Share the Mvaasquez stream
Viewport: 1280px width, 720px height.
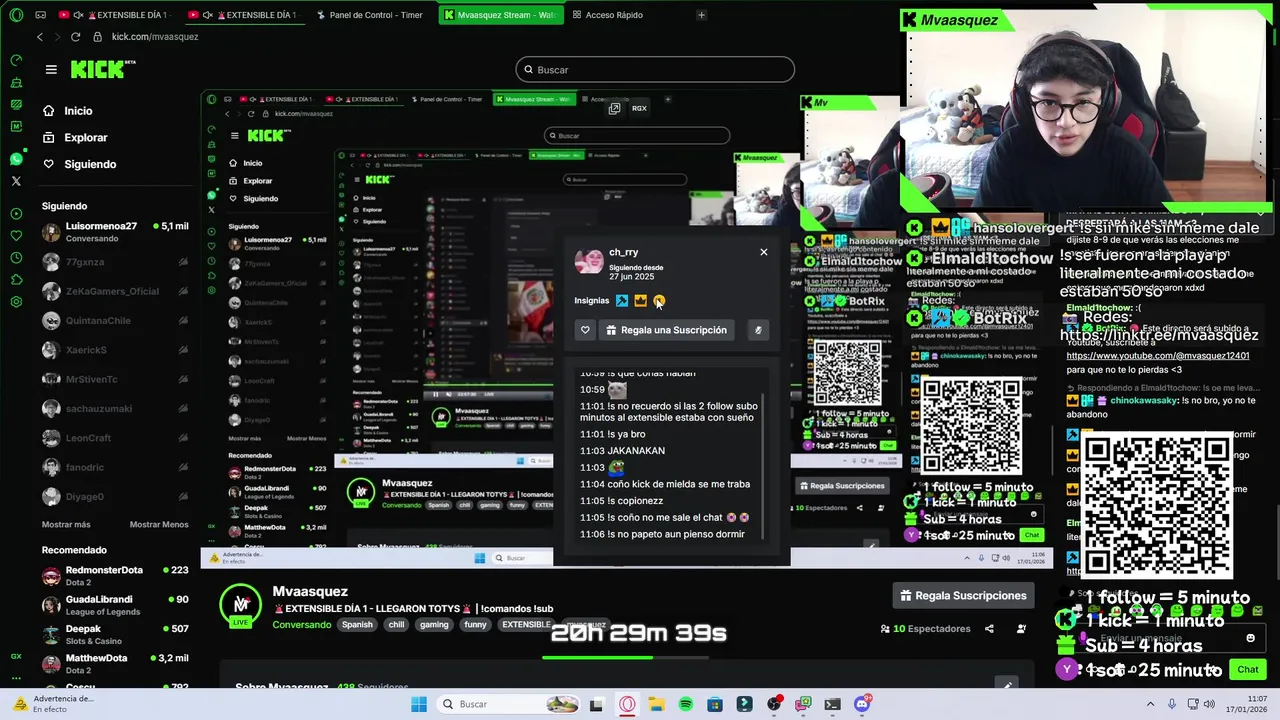click(x=989, y=629)
